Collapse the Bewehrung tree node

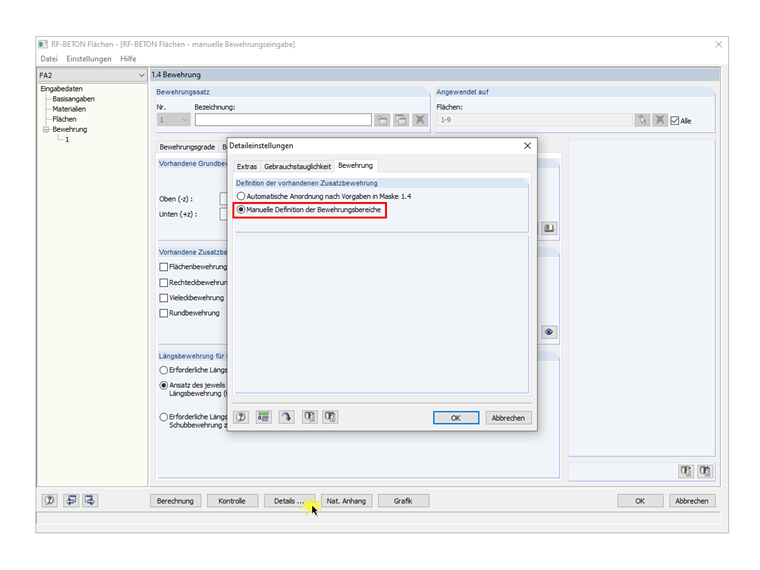[x=46, y=129]
